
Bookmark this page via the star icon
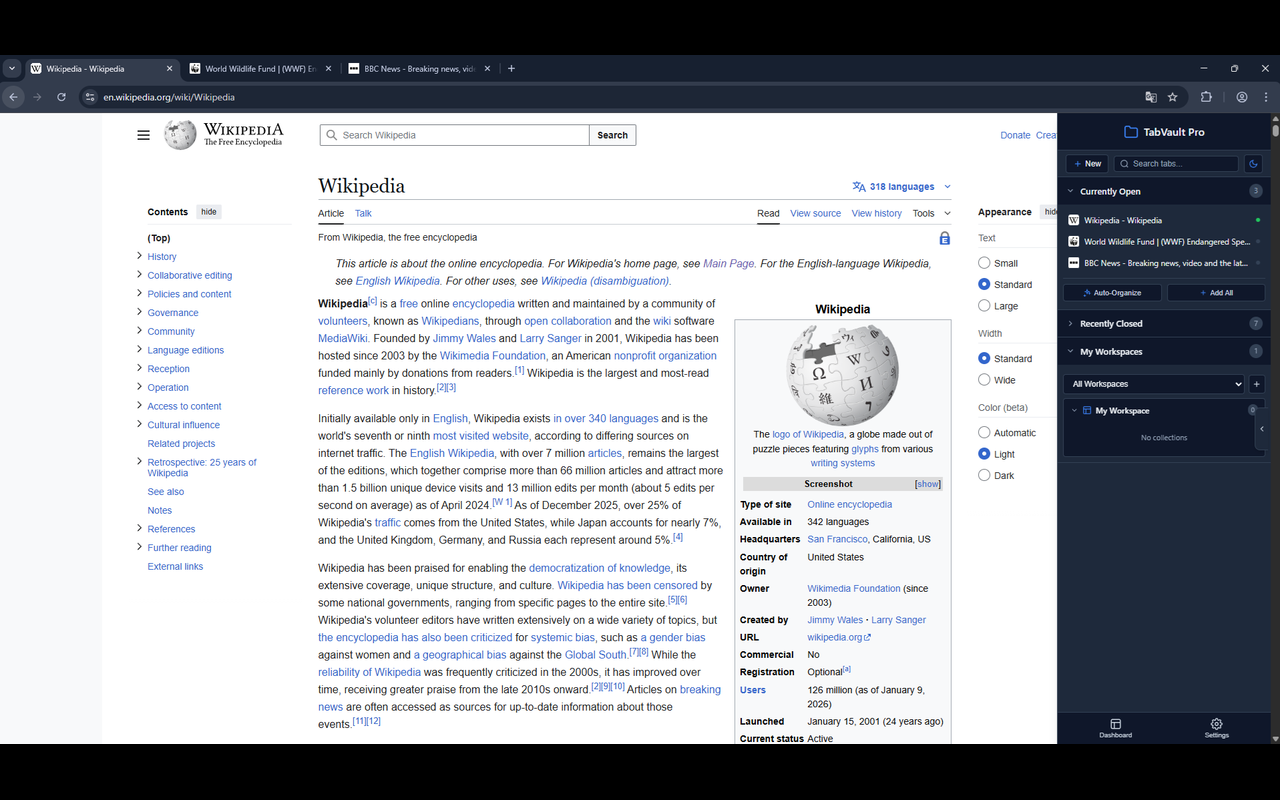tap(1173, 97)
